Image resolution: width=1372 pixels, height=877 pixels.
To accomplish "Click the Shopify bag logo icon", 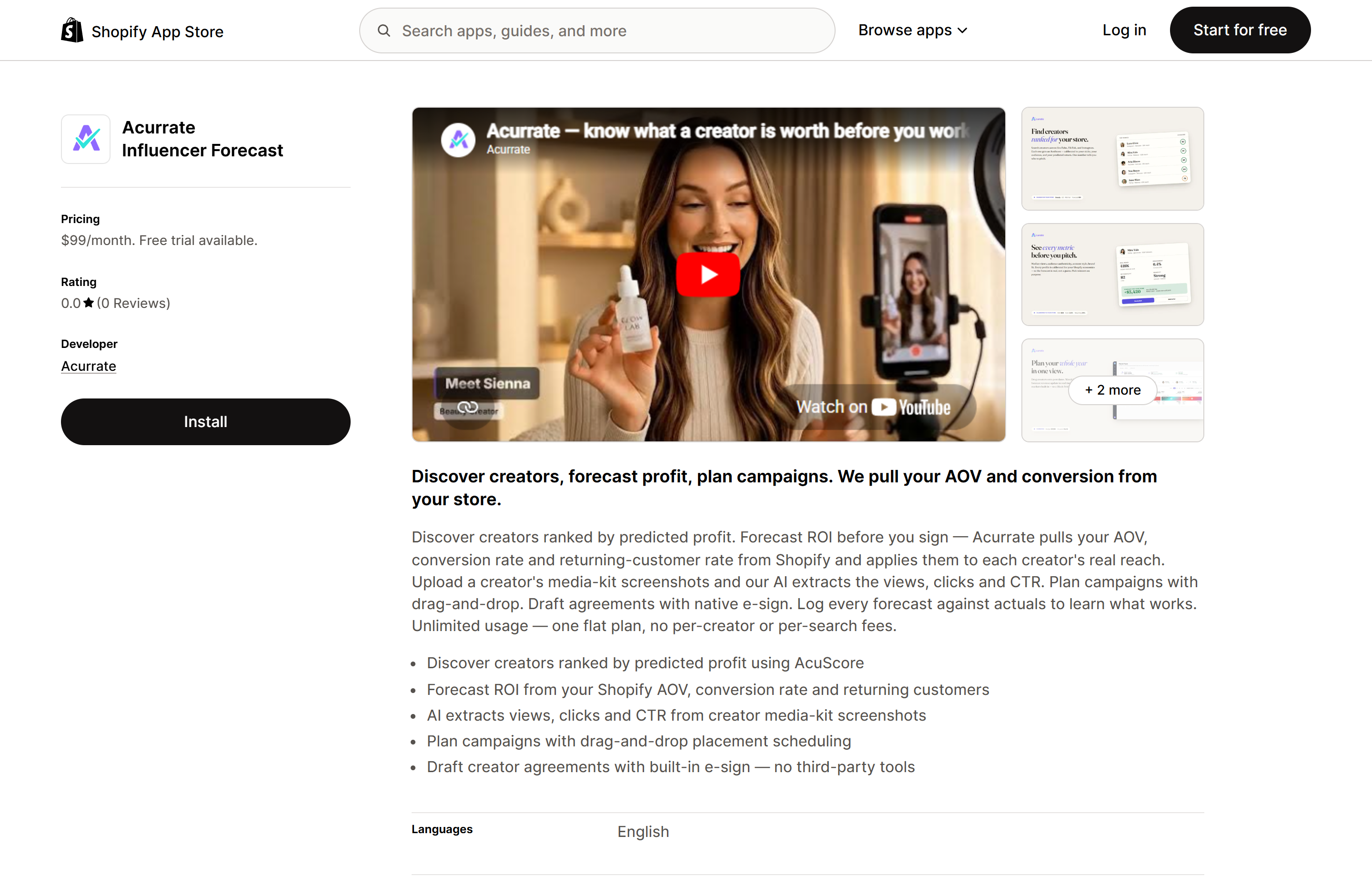I will point(72,30).
